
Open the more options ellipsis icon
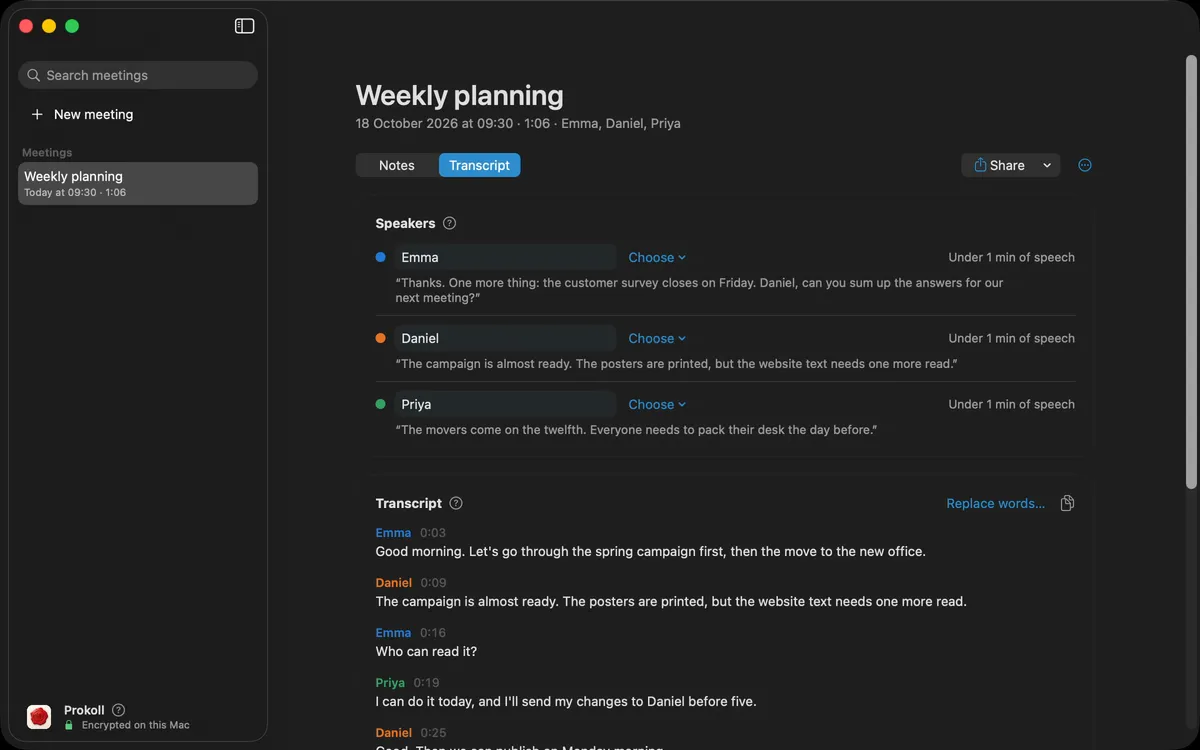click(1085, 165)
